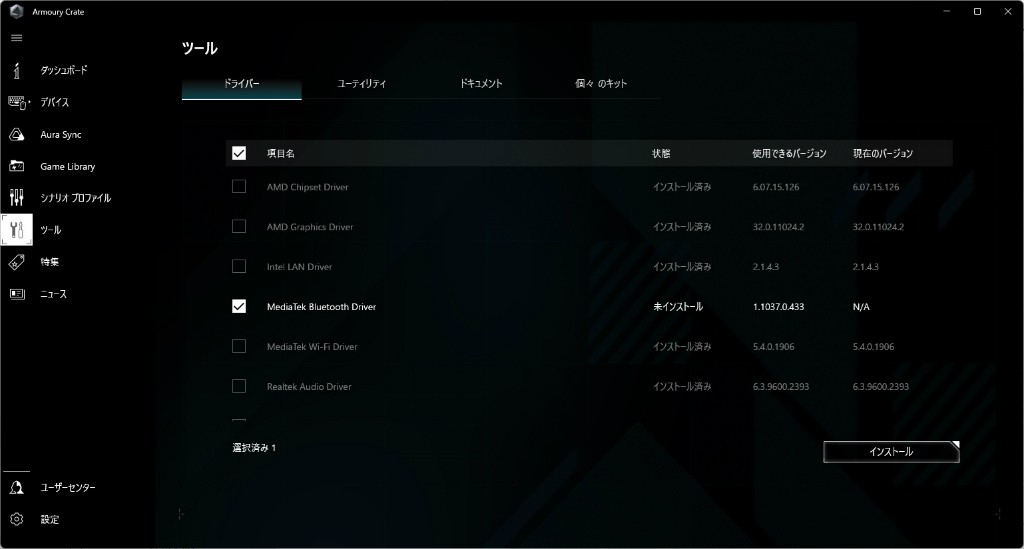Open ニュース label in the sidebar
This screenshot has width=1024, height=549.
pos(54,294)
